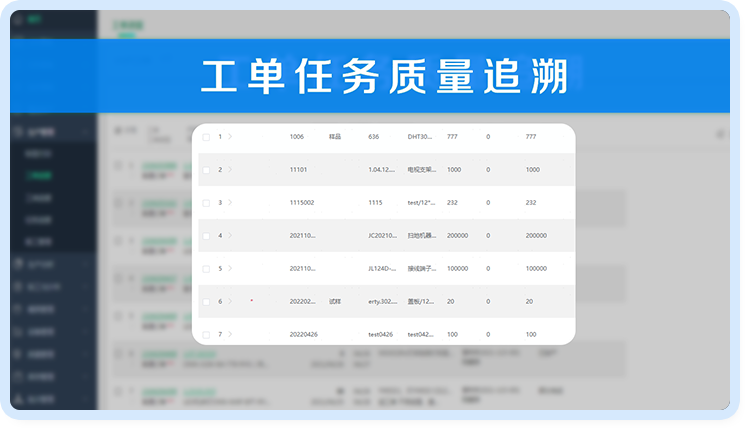This screenshot has height=428, width=745.
Task: Select the 1115002 order number cell
Action: 302,203
